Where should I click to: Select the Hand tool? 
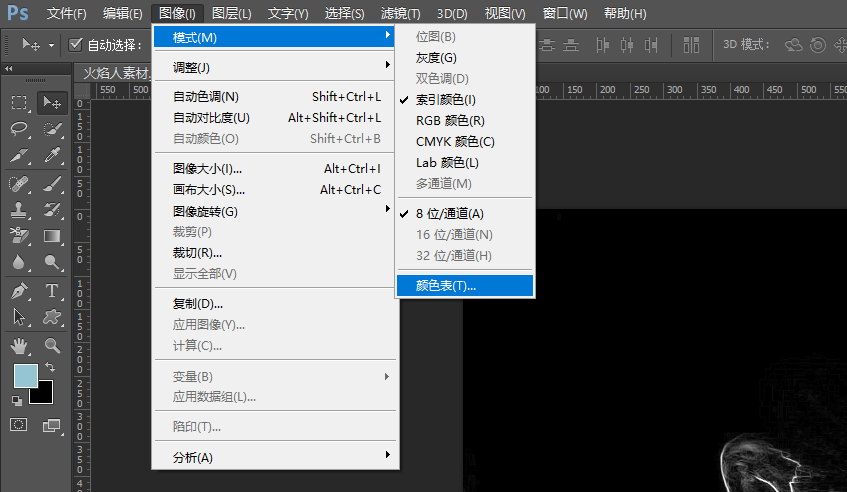[x=19, y=346]
